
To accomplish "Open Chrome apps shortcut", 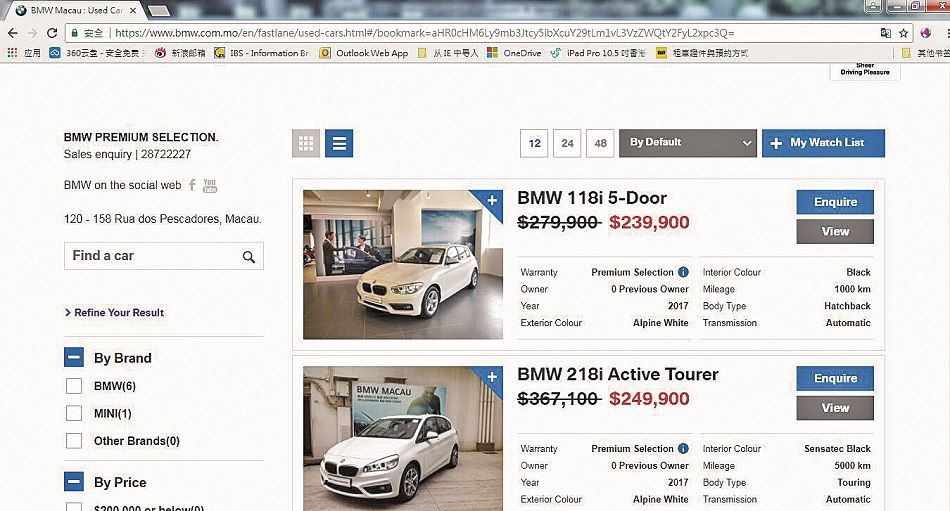I will click(x=24, y=53).
